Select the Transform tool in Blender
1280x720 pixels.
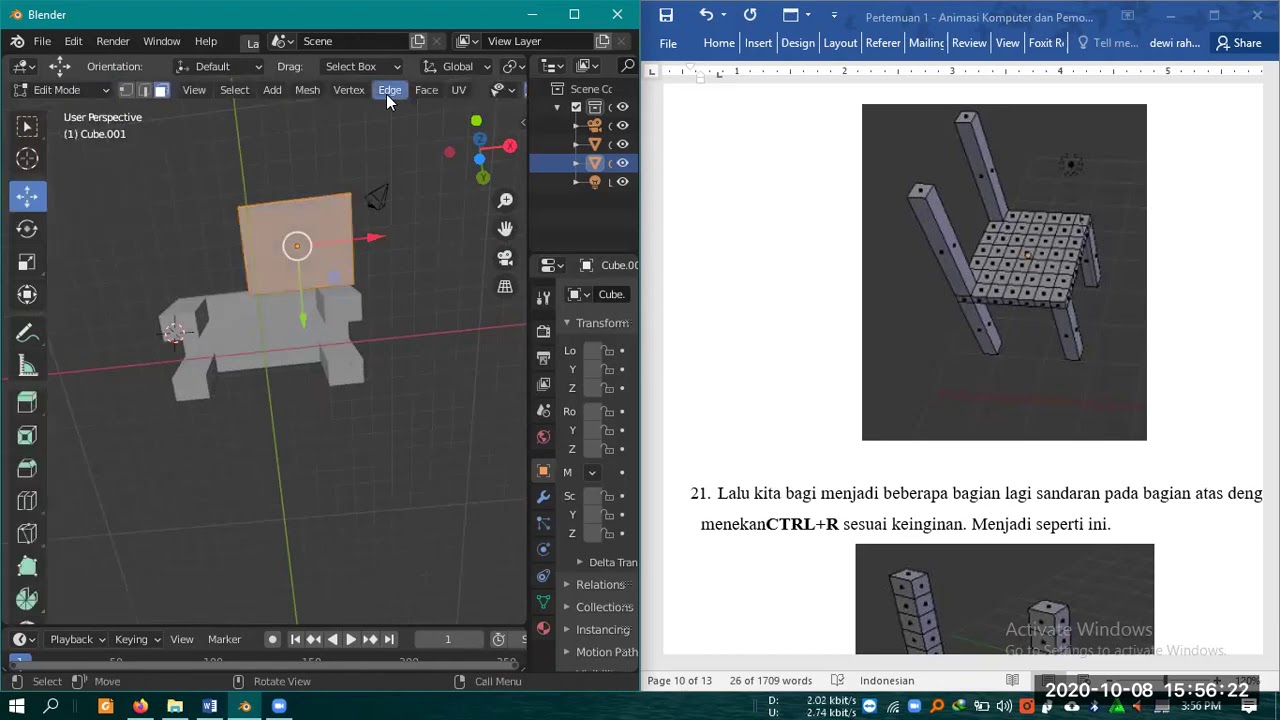click(27, 295)
